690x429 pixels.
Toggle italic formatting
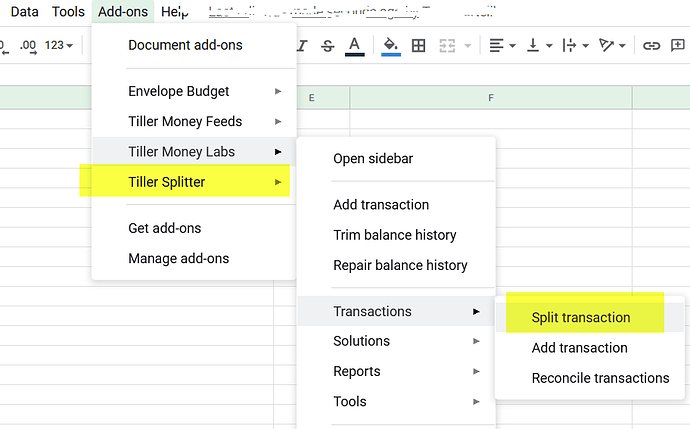click(301, 46)
